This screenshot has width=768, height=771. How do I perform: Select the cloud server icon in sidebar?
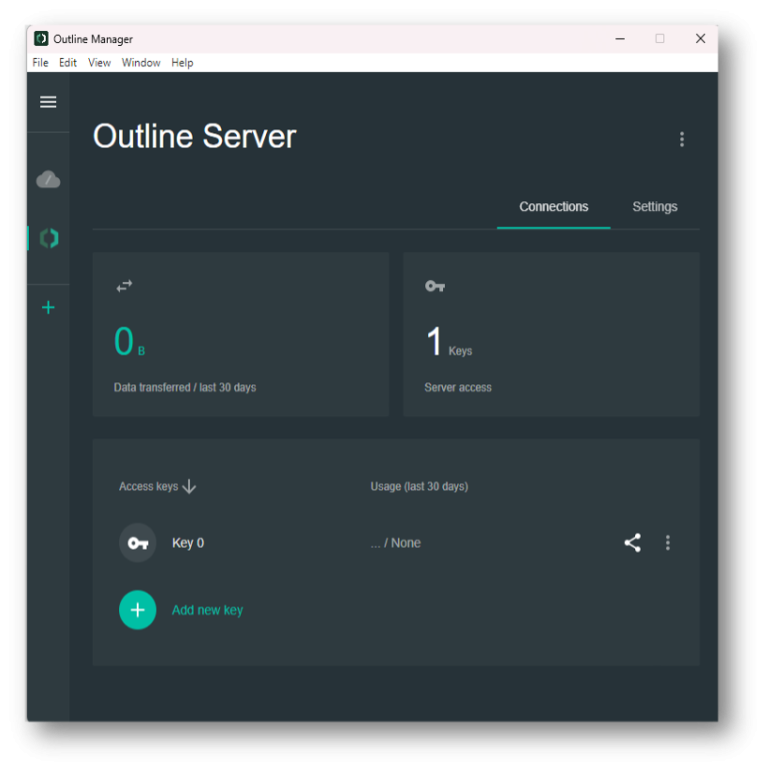(48, 180)
